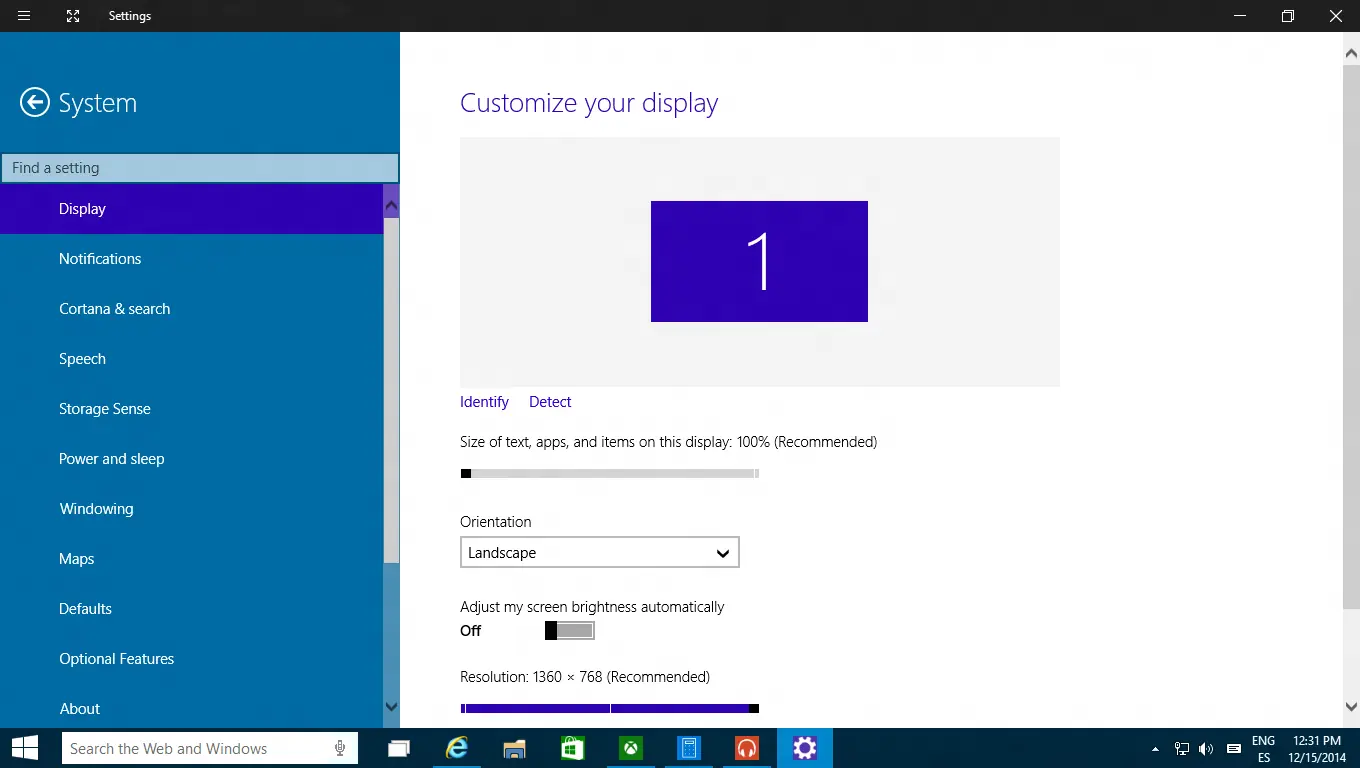Turn on automatic screen brightness adjustment
This screenshot has width=1360, height=768.
(569, 630)
